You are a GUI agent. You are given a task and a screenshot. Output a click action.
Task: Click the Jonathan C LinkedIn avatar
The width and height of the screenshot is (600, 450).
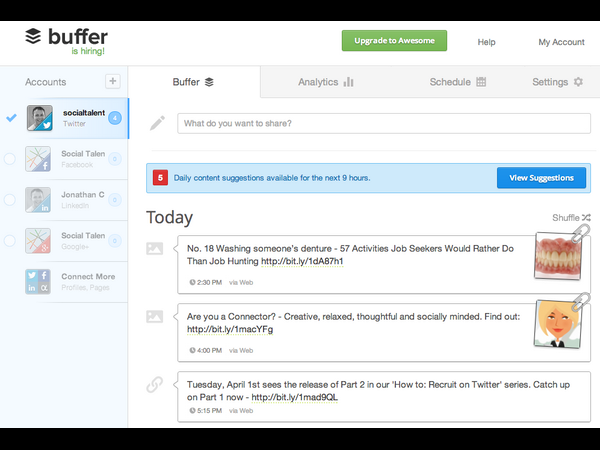click(x=38, y=200)
